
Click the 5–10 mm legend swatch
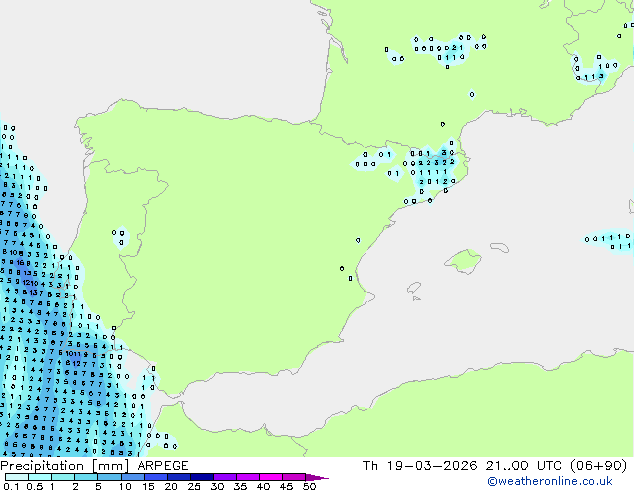click(x=109, y=477)
